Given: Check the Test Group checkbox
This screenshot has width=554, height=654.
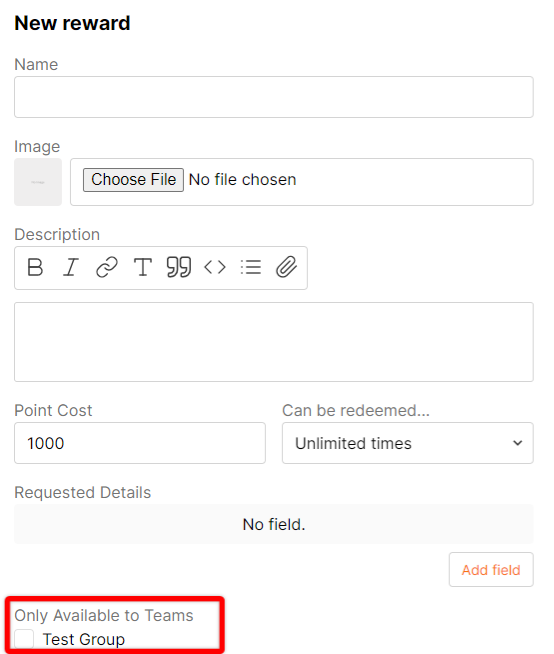Looking at the screenshot, I should pyautogui.click(x=24, y=639).
